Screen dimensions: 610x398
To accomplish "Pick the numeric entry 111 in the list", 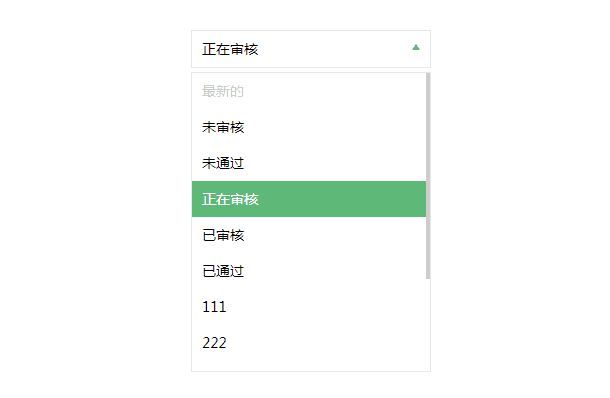I will 309,307.
